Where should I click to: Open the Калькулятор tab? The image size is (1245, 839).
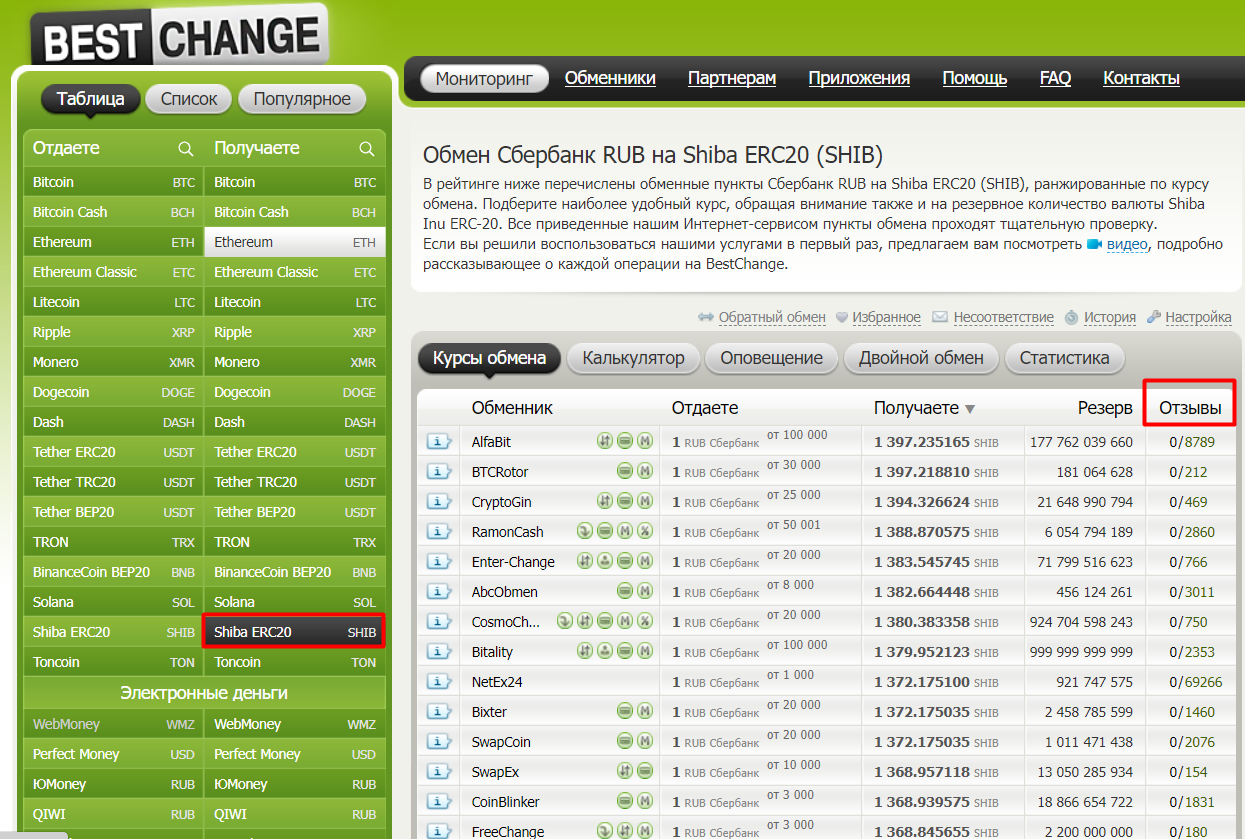tap(634, 358)
